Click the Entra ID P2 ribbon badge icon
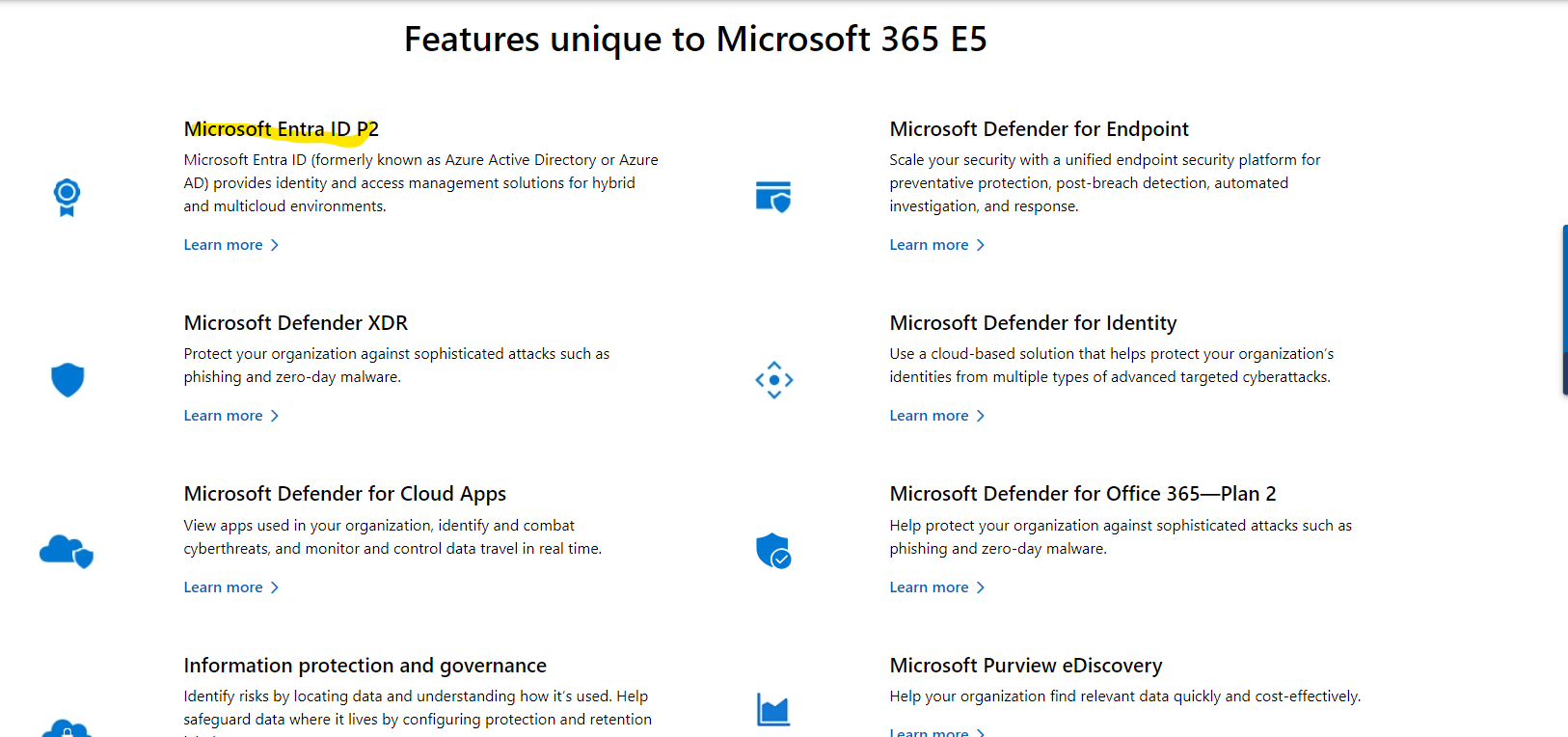This screenshot has width=1568, height=737. click(67, 198)
